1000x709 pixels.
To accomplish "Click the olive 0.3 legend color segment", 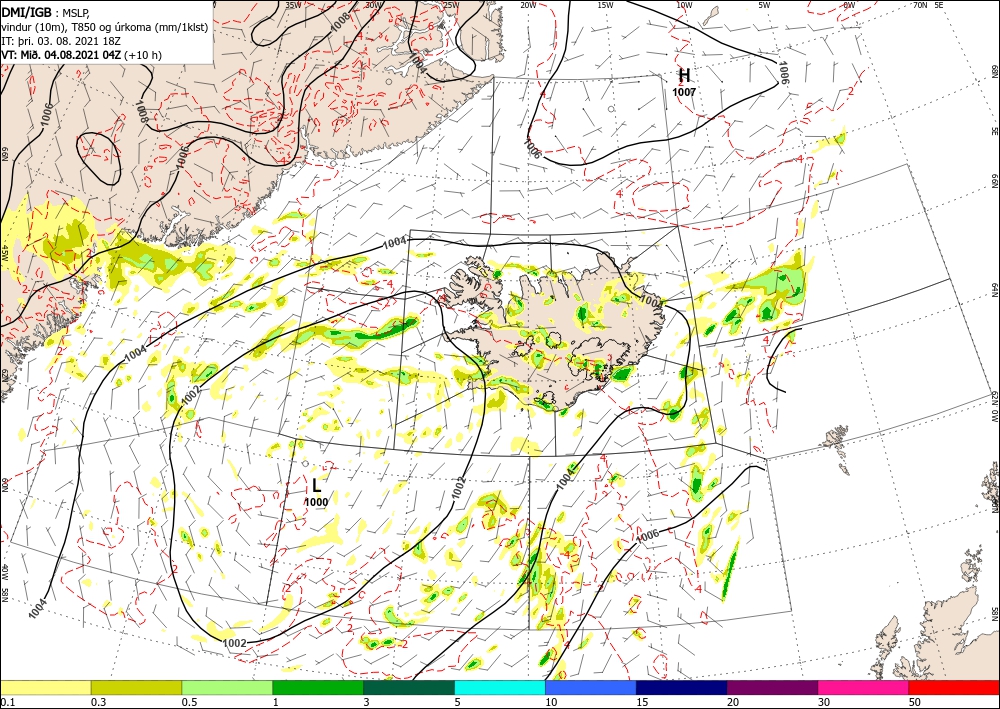I will pos(136,687).
